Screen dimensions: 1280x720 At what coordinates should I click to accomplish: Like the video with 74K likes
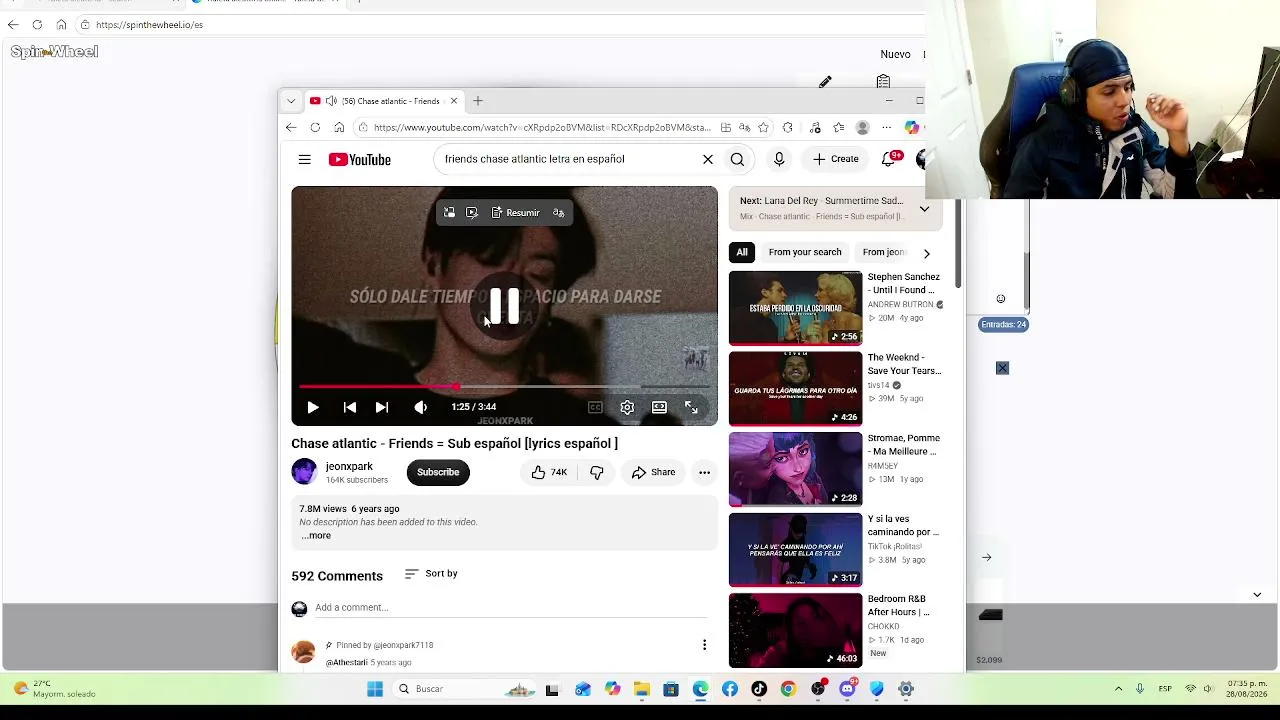pos(549,472)
